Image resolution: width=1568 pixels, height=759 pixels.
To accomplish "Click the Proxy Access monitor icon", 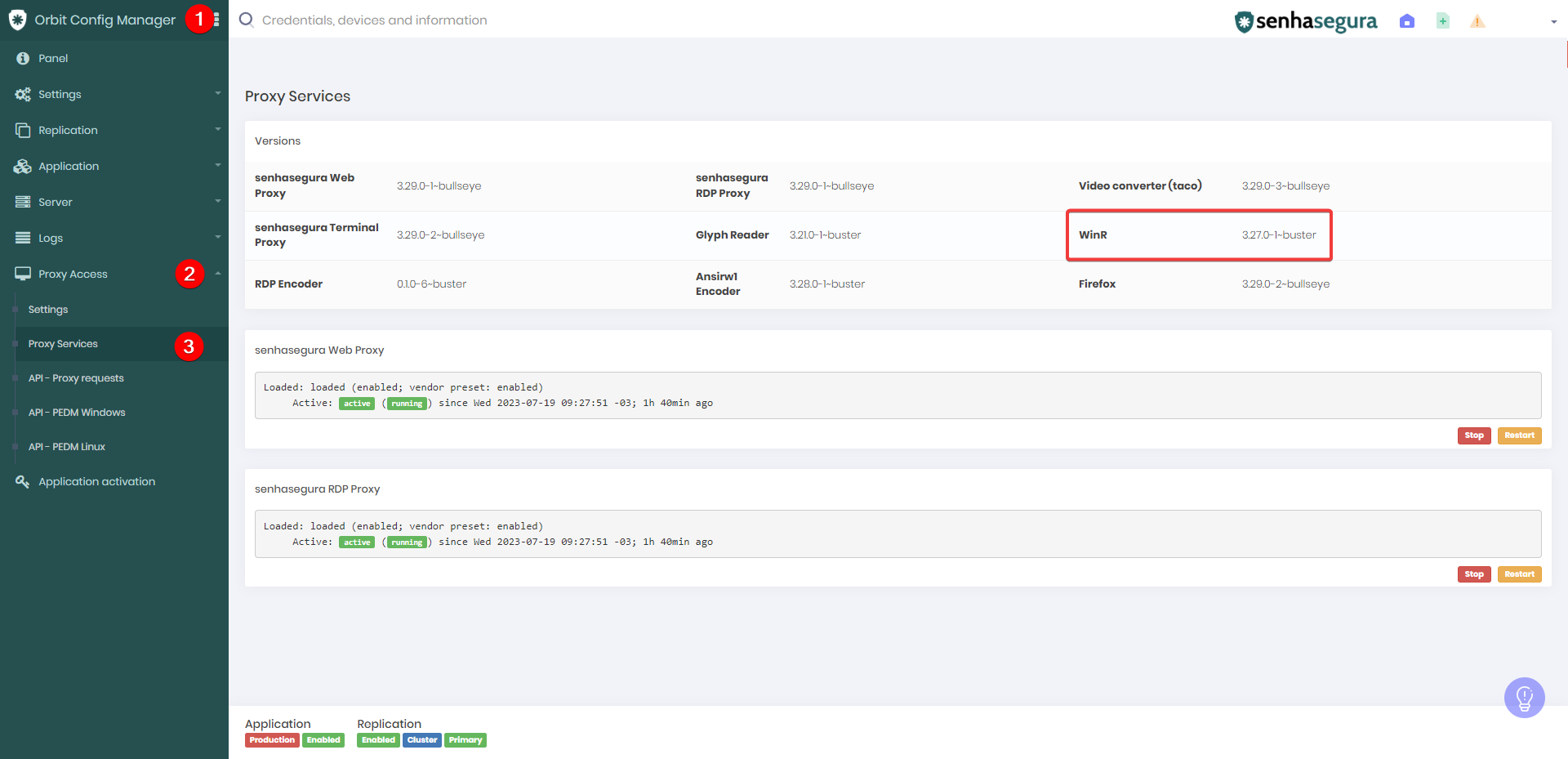I will [x=23, y=274].
